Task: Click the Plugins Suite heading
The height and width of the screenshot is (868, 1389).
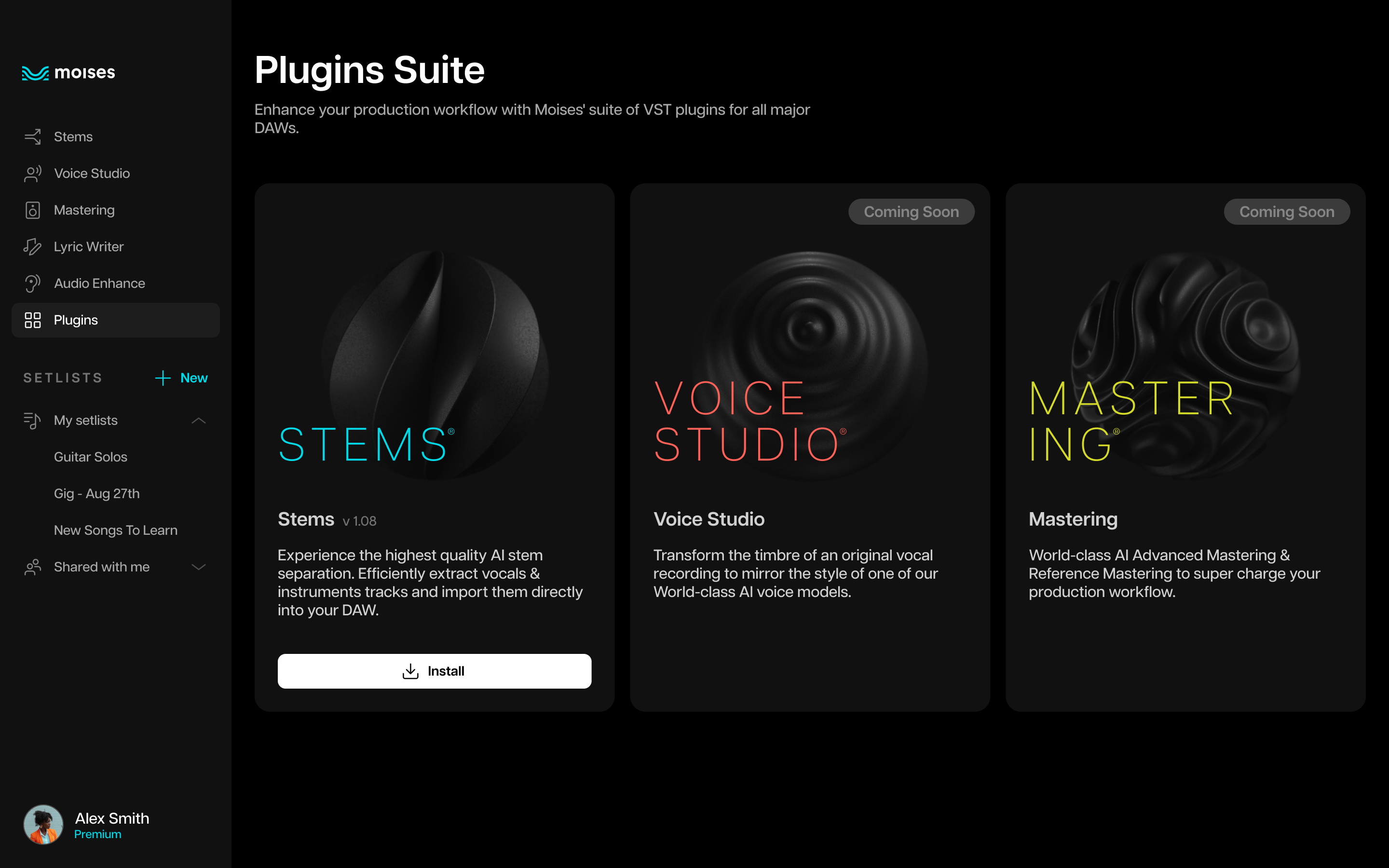Action: pos(369,70)
